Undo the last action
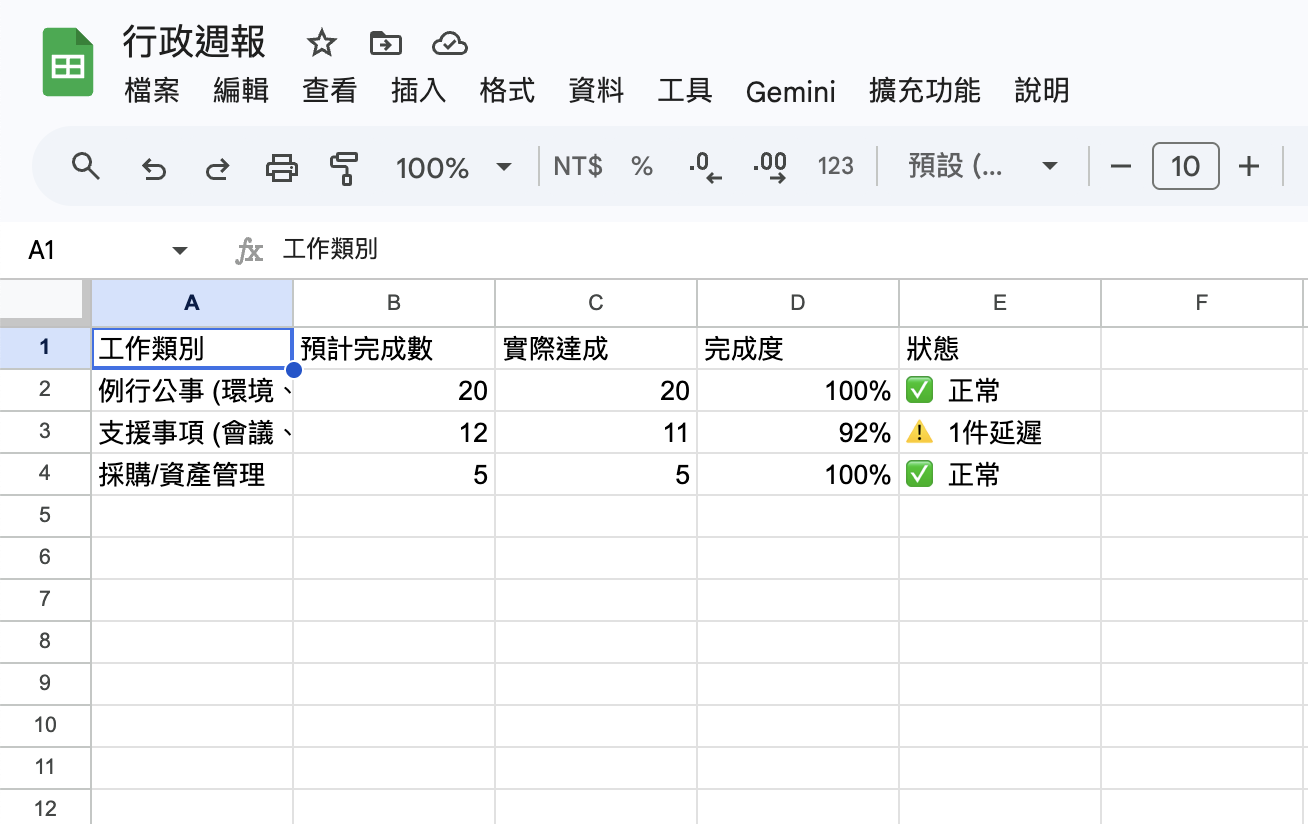1308x824 pixels. pos(153,168)
